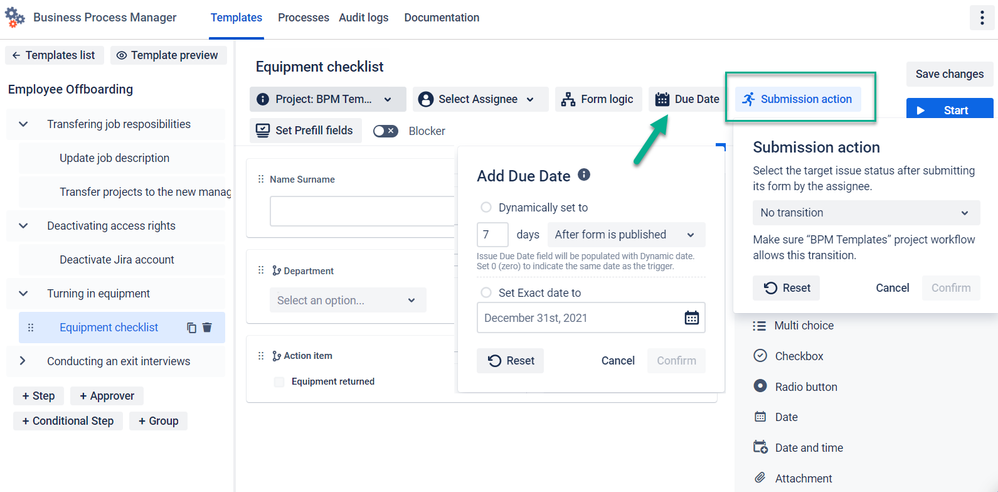This screenshot has width=998, height=492.
Task: Click Save changes button
Action: [x=950, y=74]
